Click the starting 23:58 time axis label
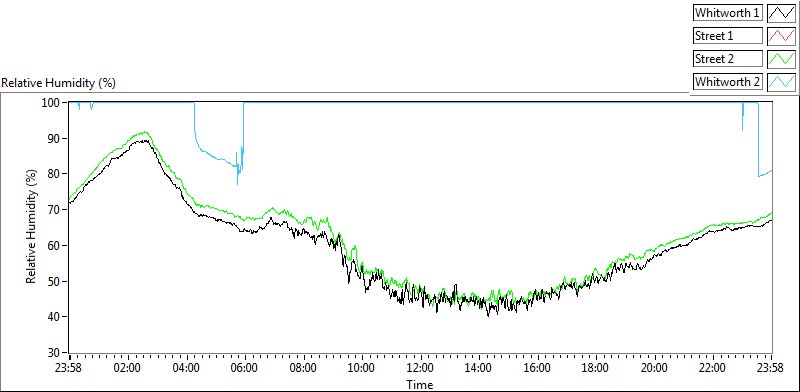800x392 pixels. (69, 367)
